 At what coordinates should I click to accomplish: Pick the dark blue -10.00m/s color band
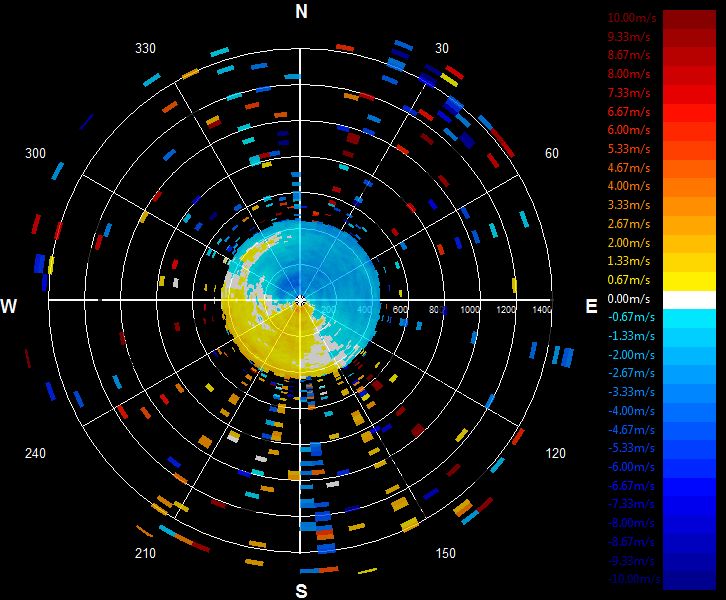(689, 581)
